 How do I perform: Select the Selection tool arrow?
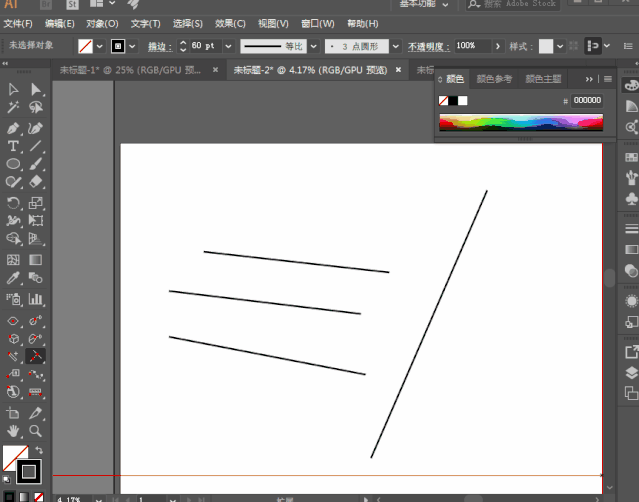coord(13,89)
